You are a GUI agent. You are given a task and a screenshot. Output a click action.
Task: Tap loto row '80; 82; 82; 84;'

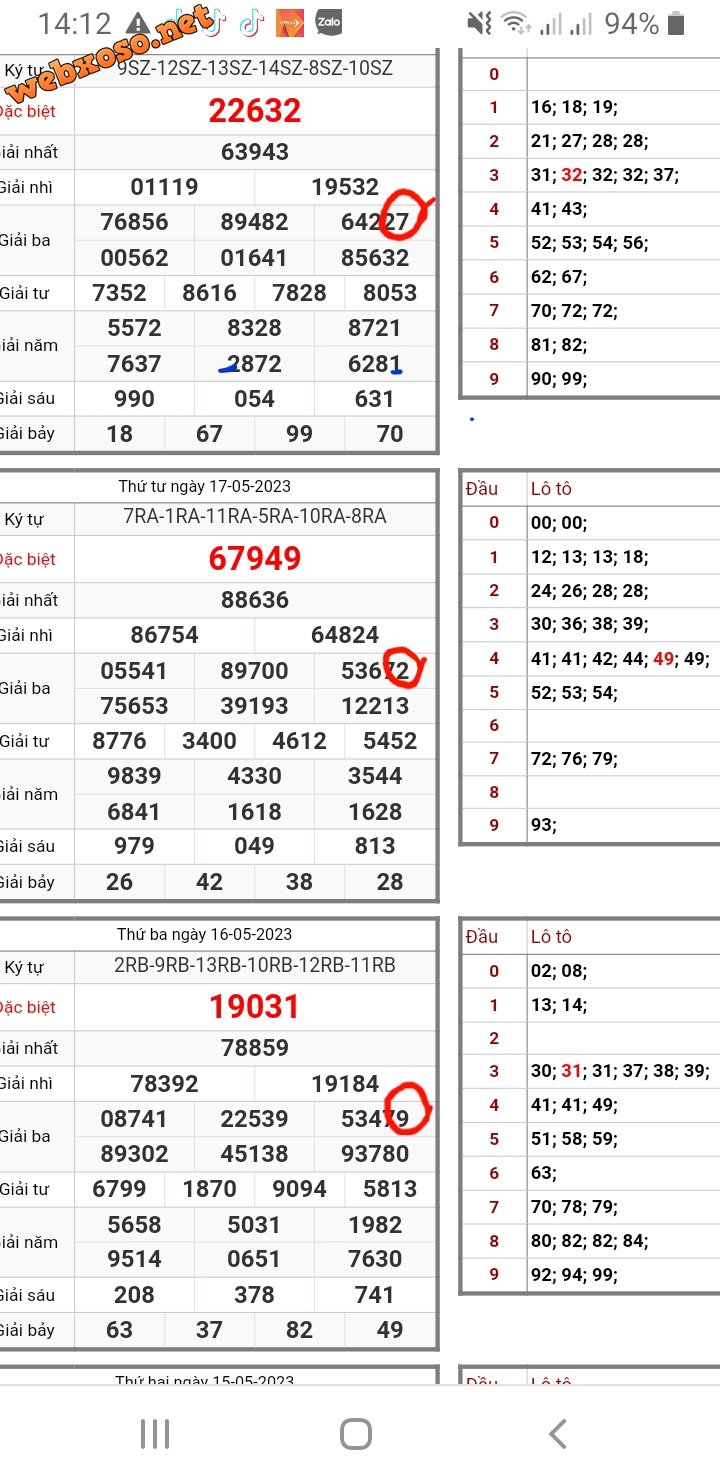click(589, 1241)
